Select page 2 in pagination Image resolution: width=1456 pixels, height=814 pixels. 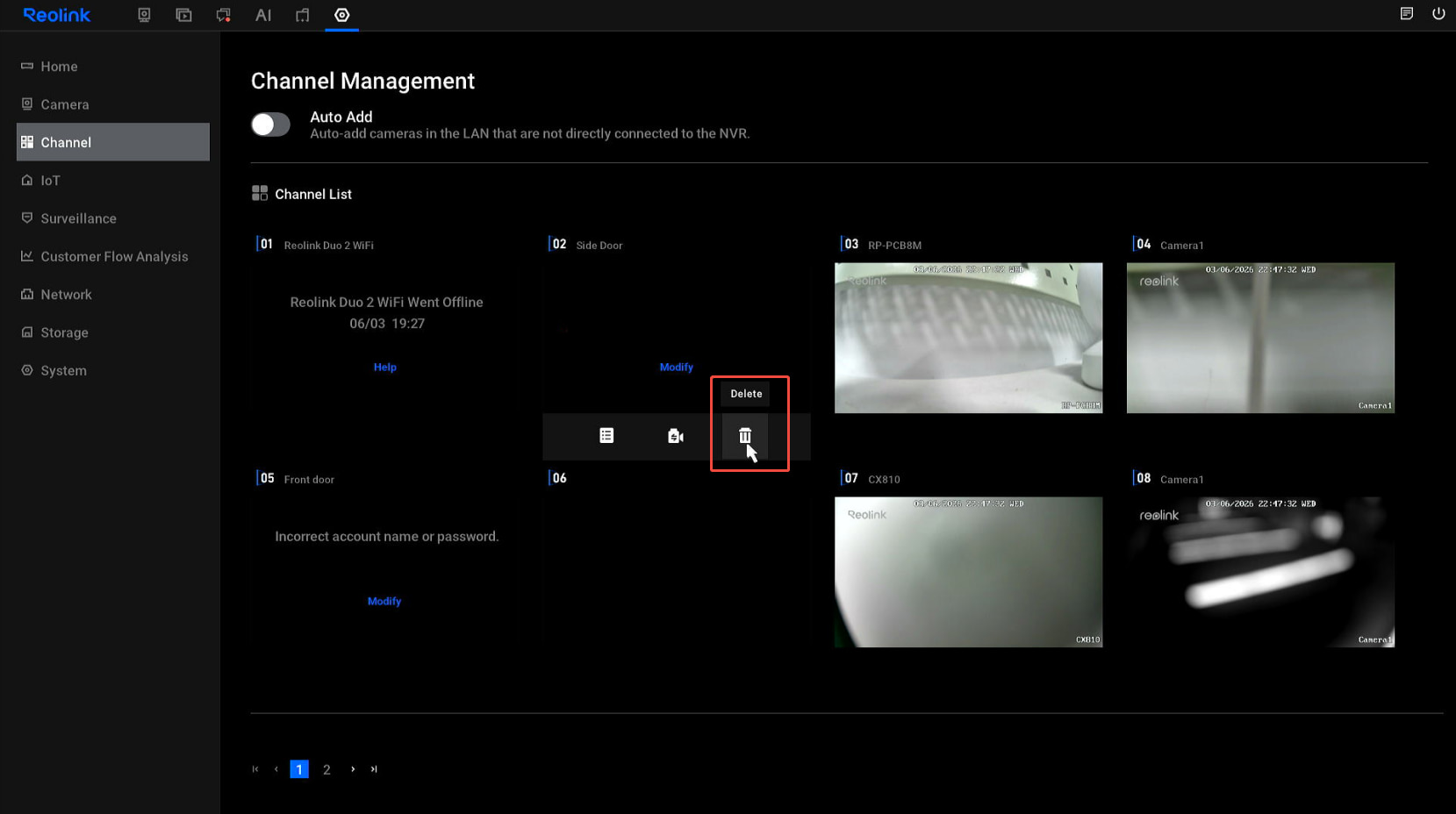pyautogui.click(x=326, y=769)
